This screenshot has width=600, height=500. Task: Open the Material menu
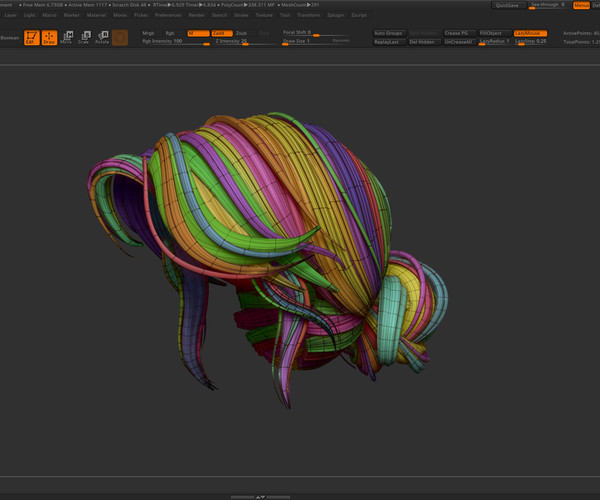click(x=96, y=16)
